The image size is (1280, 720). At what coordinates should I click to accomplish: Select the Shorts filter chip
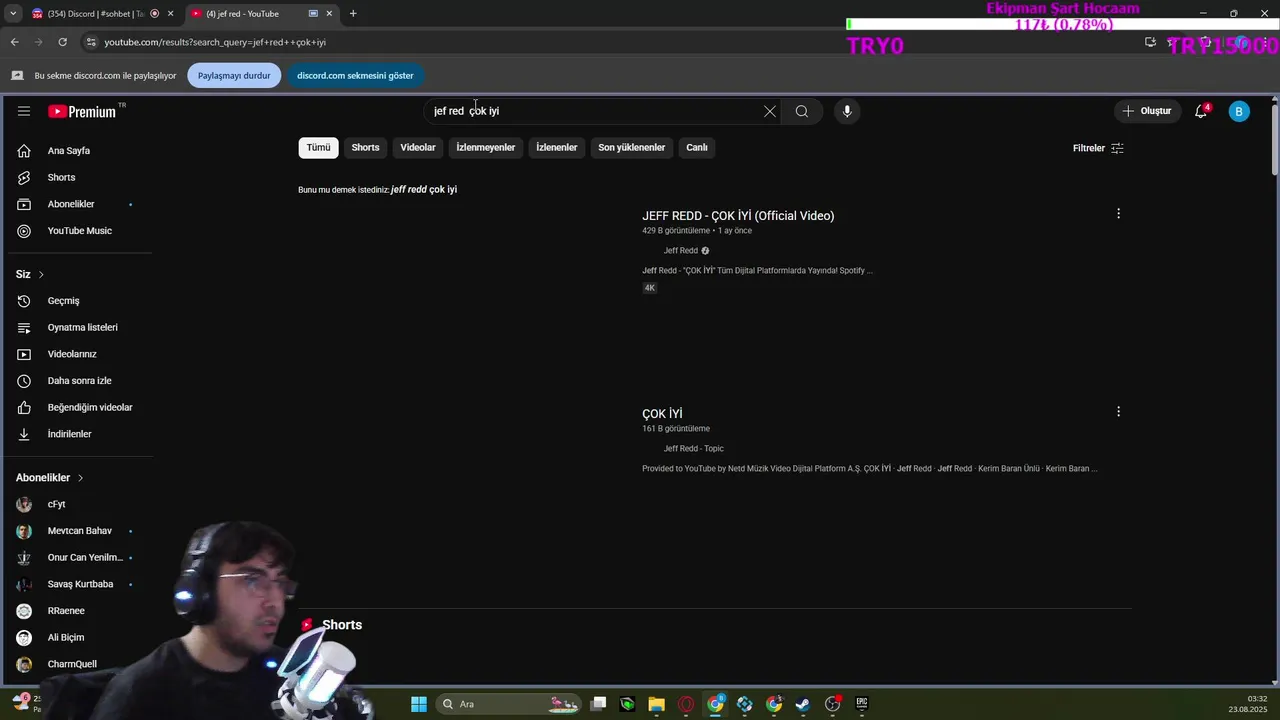pos(365,147)
